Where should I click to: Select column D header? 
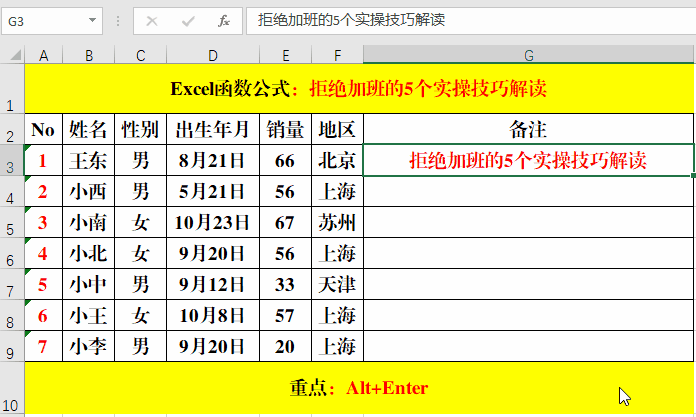pos(213,56)
